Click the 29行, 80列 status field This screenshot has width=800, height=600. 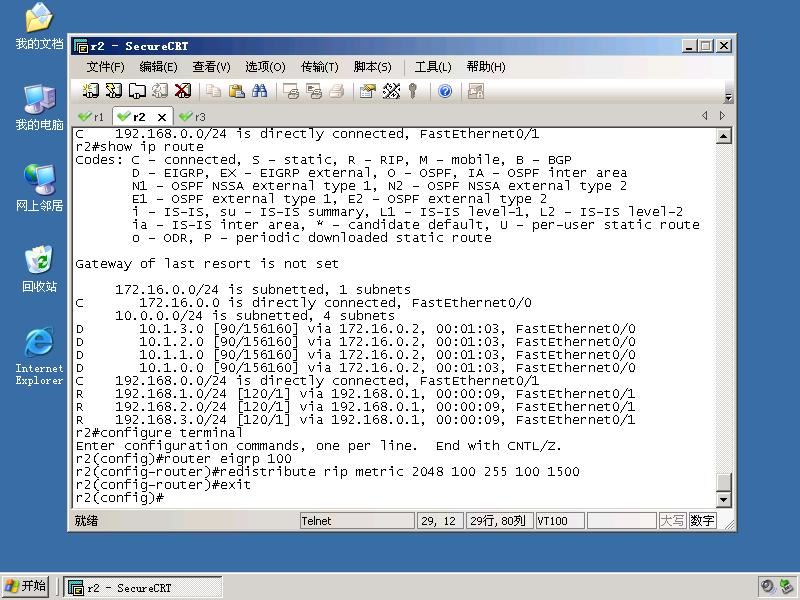tap(499, 521)
